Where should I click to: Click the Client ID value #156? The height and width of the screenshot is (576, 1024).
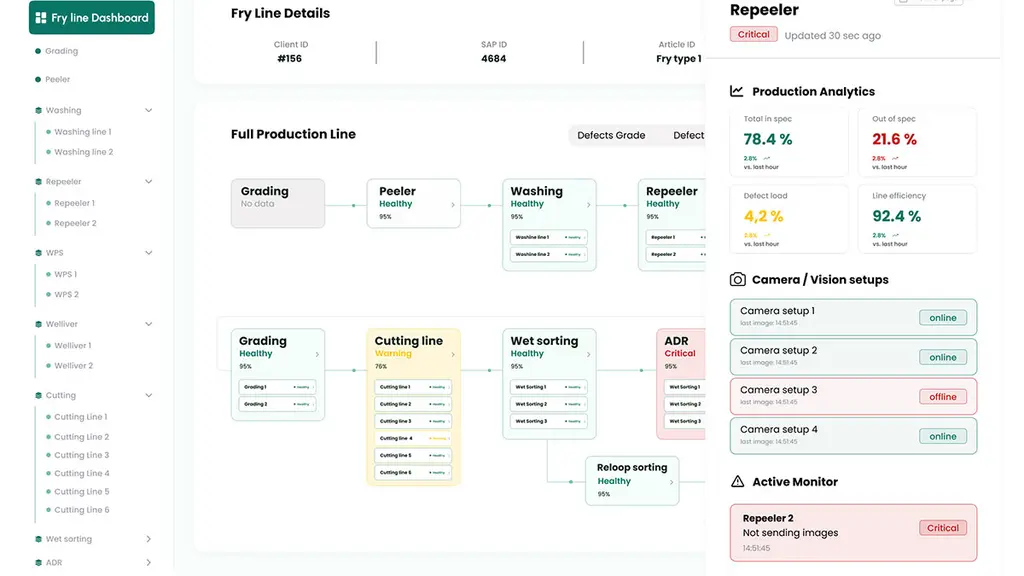point(290,59)
